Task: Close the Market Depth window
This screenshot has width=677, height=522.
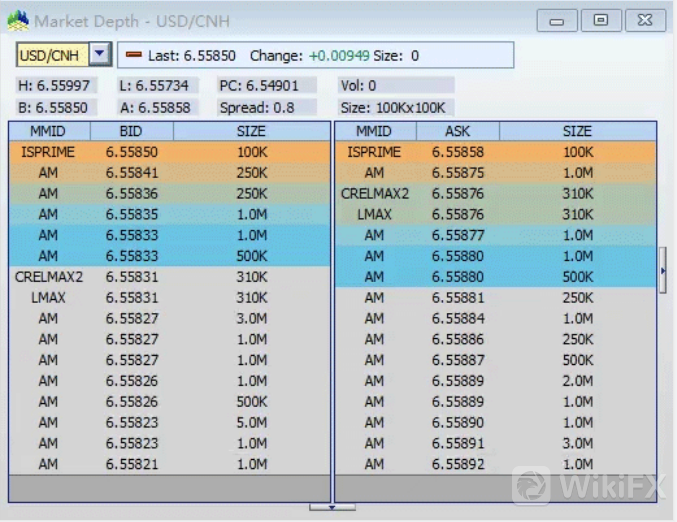Action: (644, 20)
